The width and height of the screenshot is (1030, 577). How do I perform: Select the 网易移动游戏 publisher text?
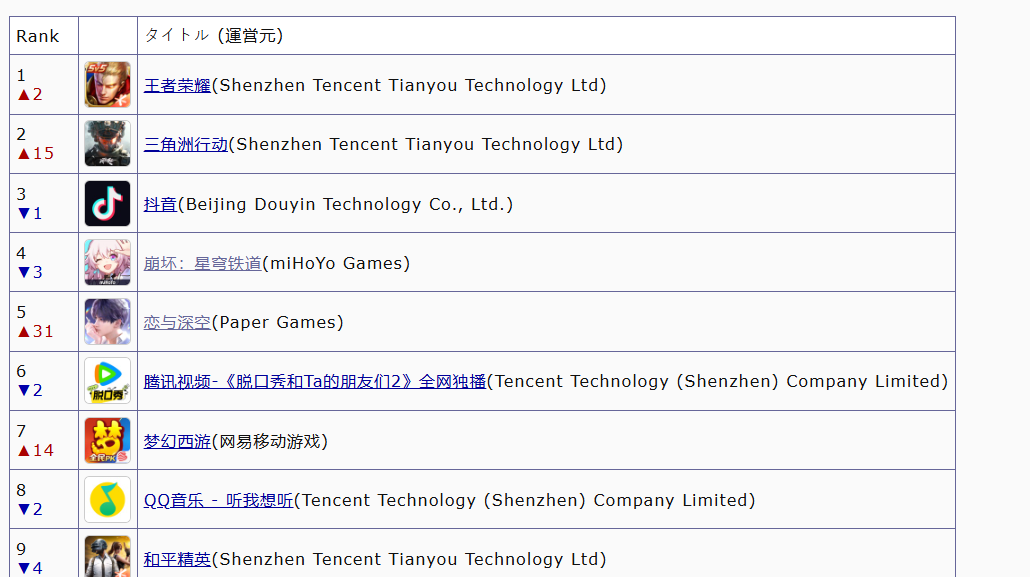pyautogui.click(x=269, y=442)
